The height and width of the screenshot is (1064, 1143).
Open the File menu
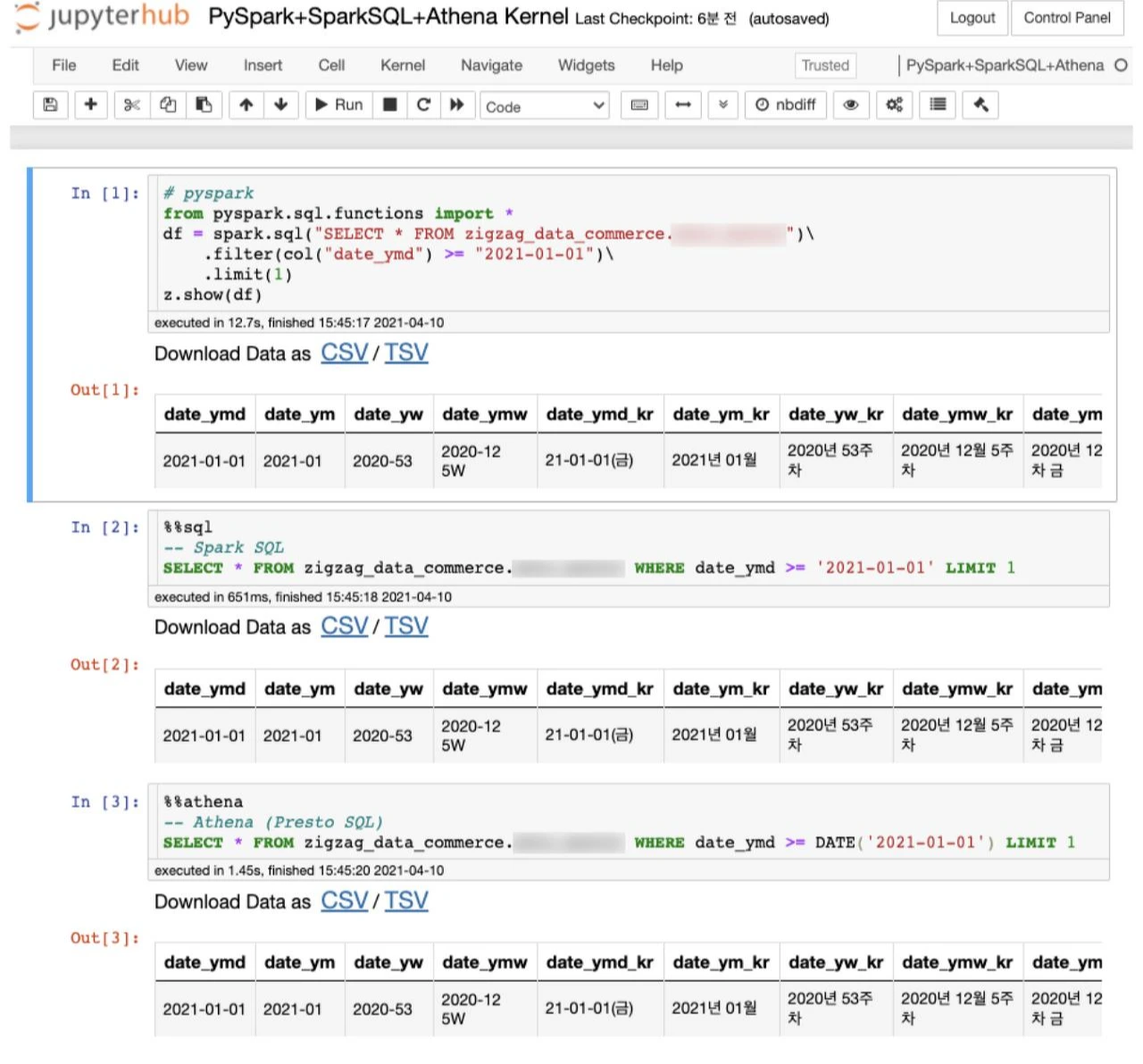pos(64,65)
